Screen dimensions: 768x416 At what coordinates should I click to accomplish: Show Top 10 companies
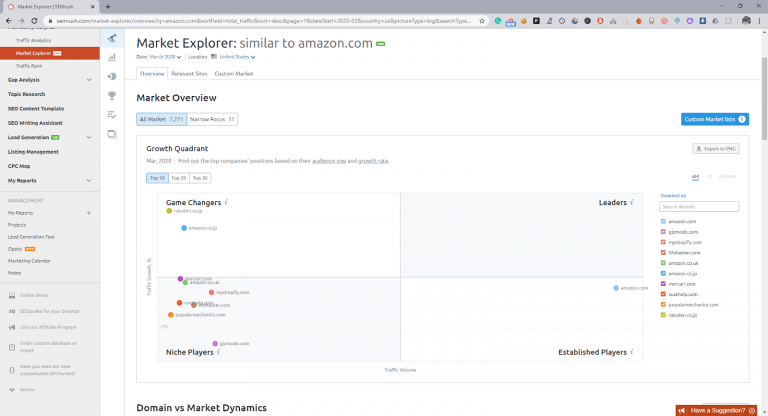[157, 178]
